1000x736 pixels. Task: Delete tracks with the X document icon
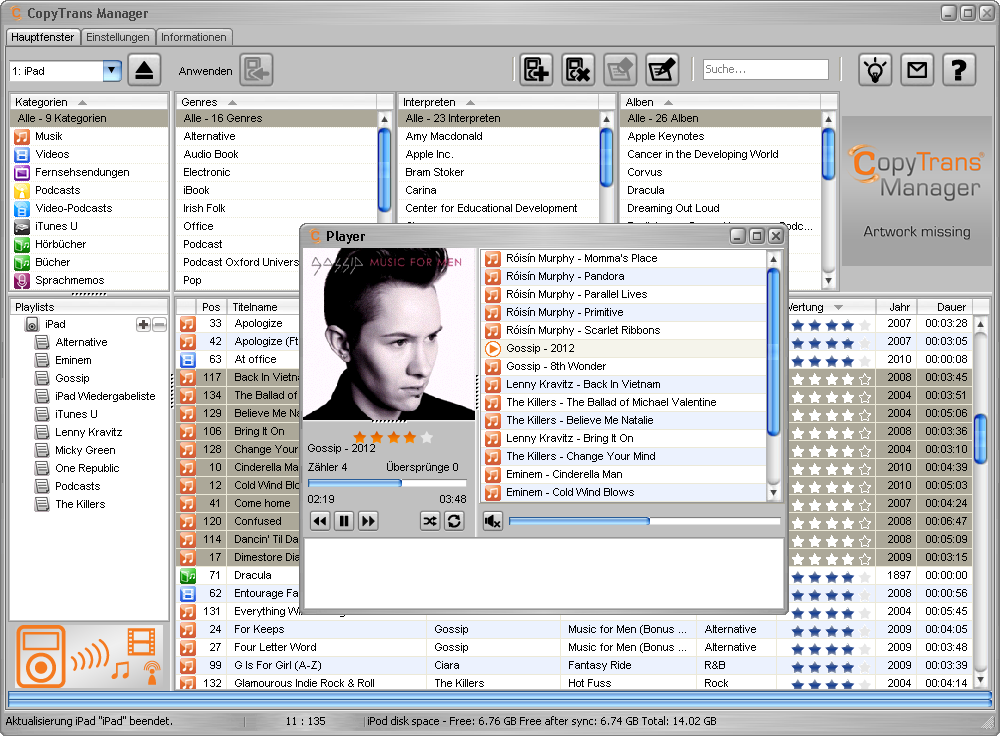578,70
